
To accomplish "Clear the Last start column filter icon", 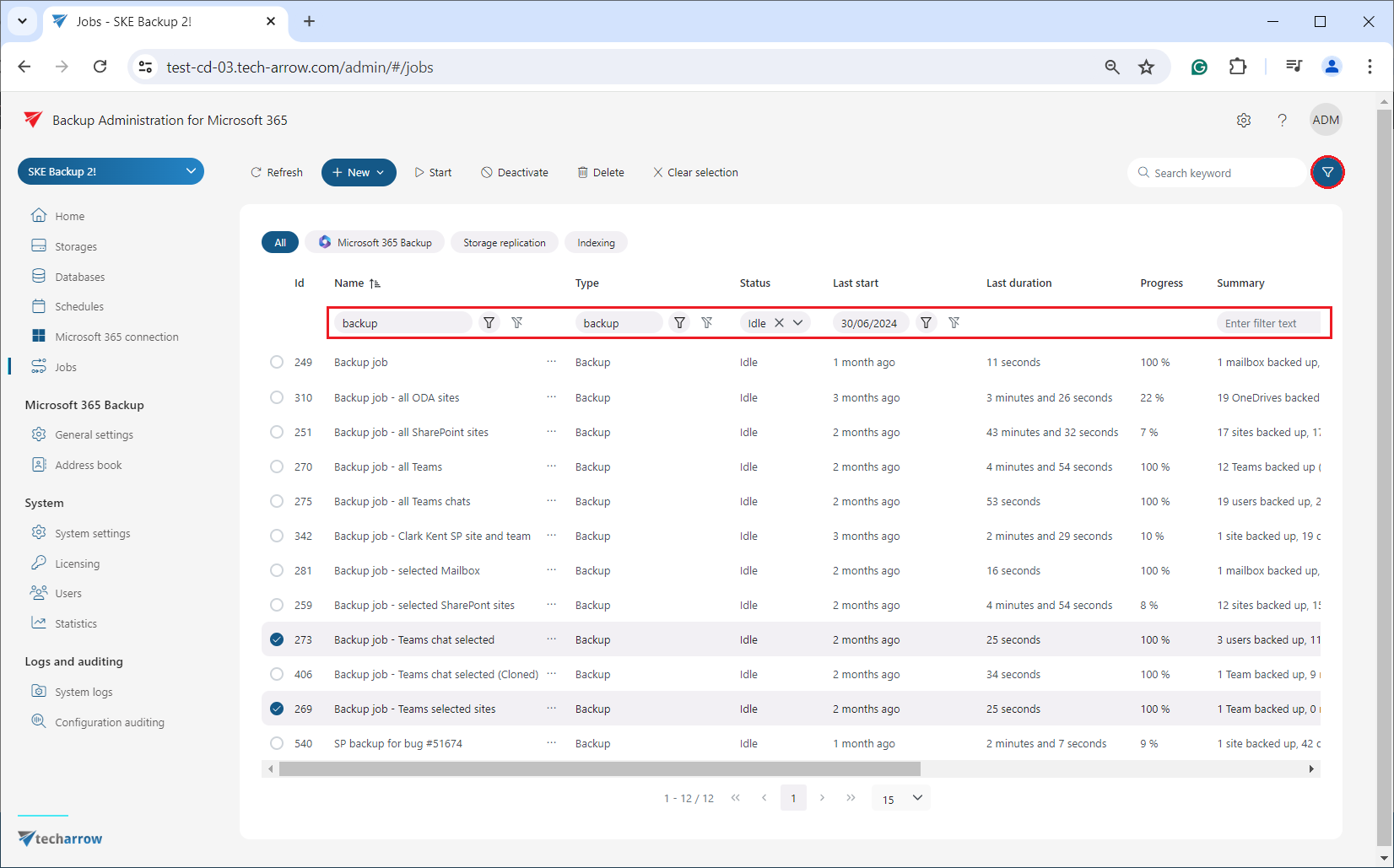I will pyautogui.click(x=954, y=323).
